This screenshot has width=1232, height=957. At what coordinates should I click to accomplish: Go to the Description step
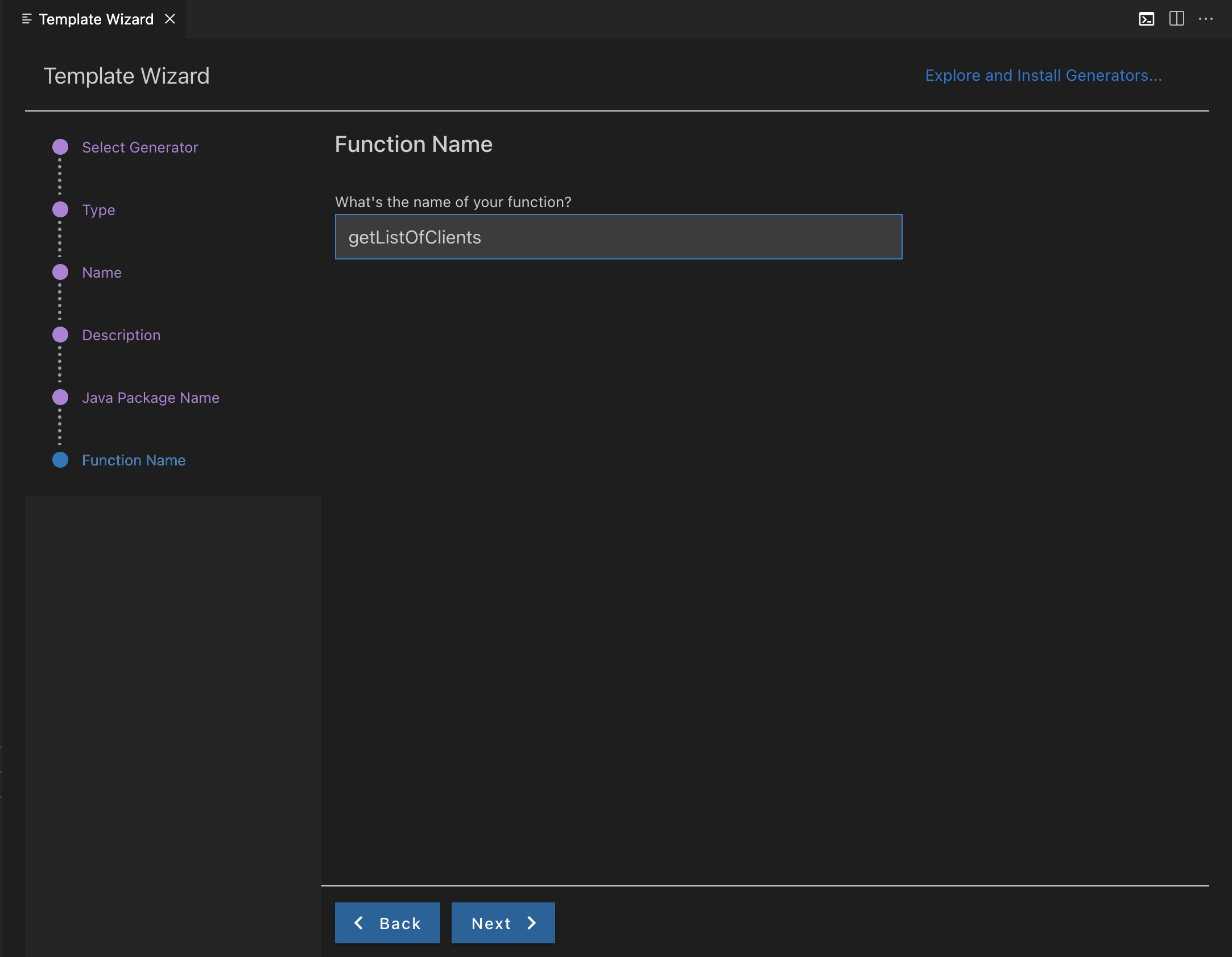[121, 335]
